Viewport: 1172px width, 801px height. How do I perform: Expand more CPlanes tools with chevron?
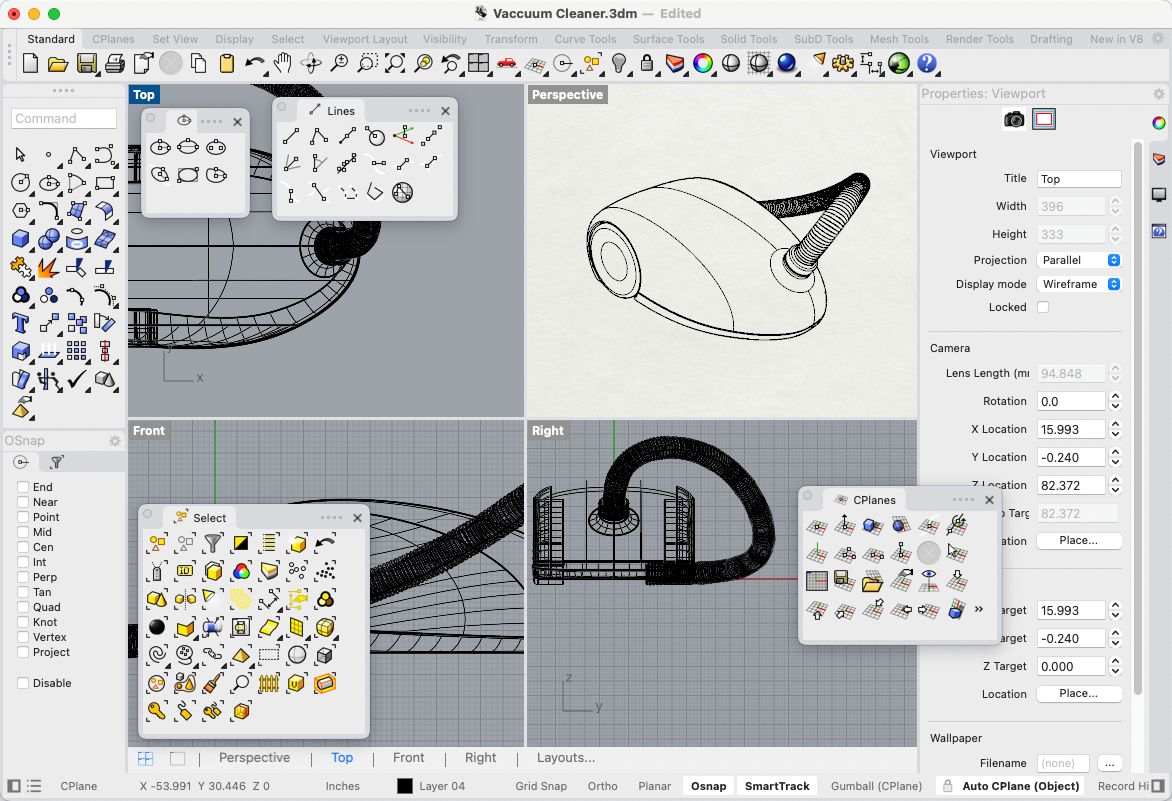point(978,609)
